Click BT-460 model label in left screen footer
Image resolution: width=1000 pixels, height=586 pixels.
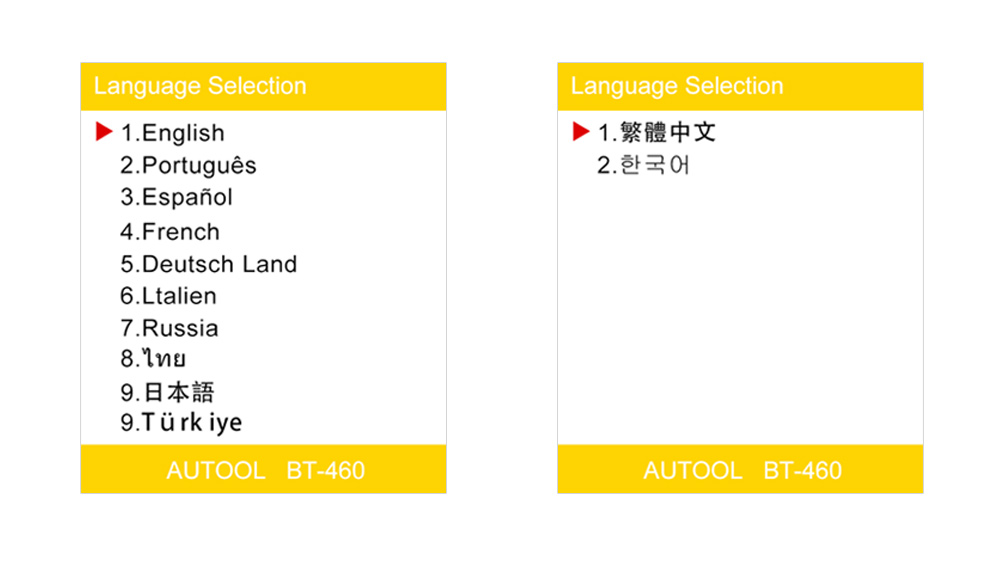(326, 470)
